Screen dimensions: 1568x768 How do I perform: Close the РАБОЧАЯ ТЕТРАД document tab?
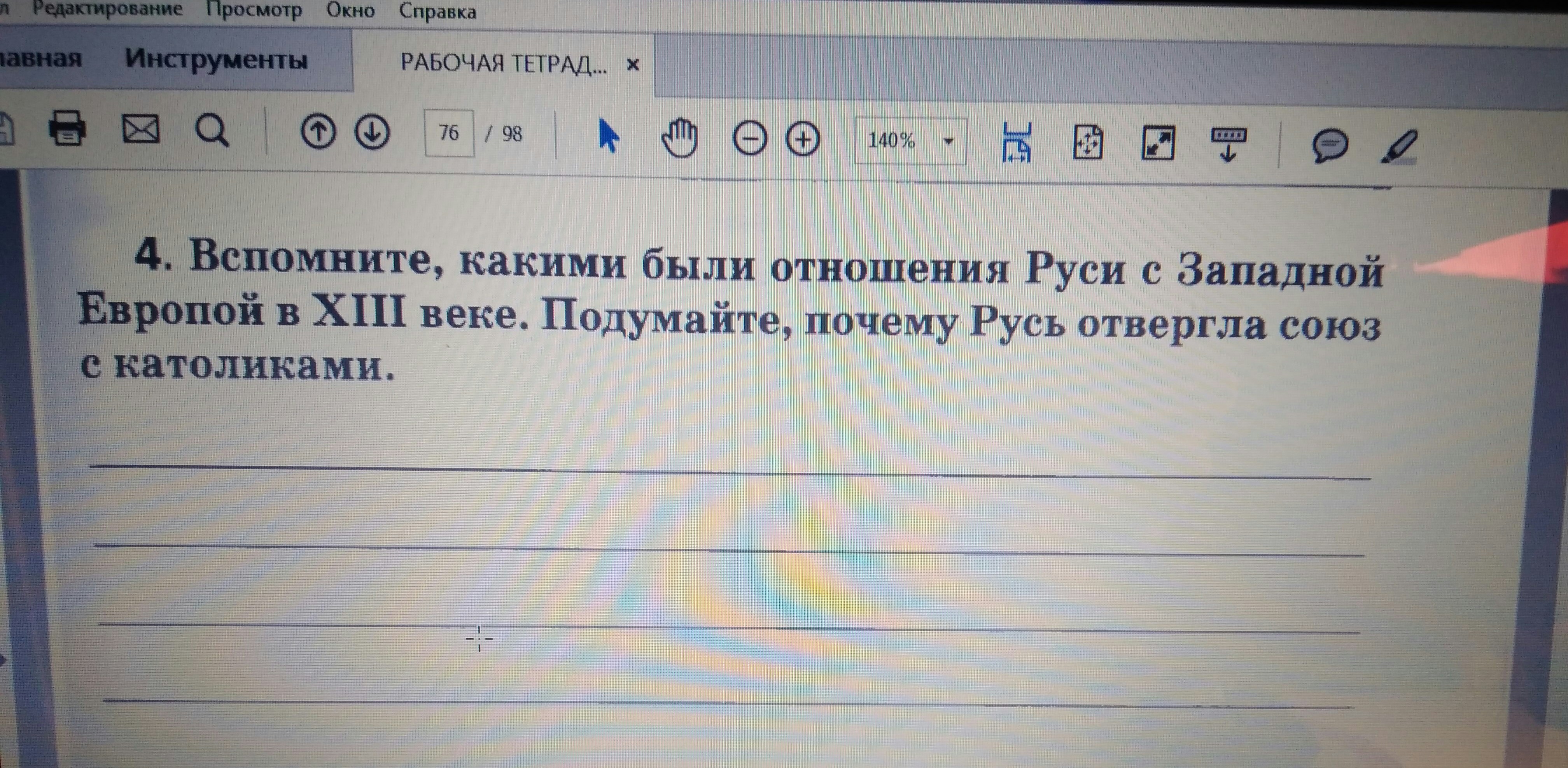pyautogui.click(x=633, y=64)
